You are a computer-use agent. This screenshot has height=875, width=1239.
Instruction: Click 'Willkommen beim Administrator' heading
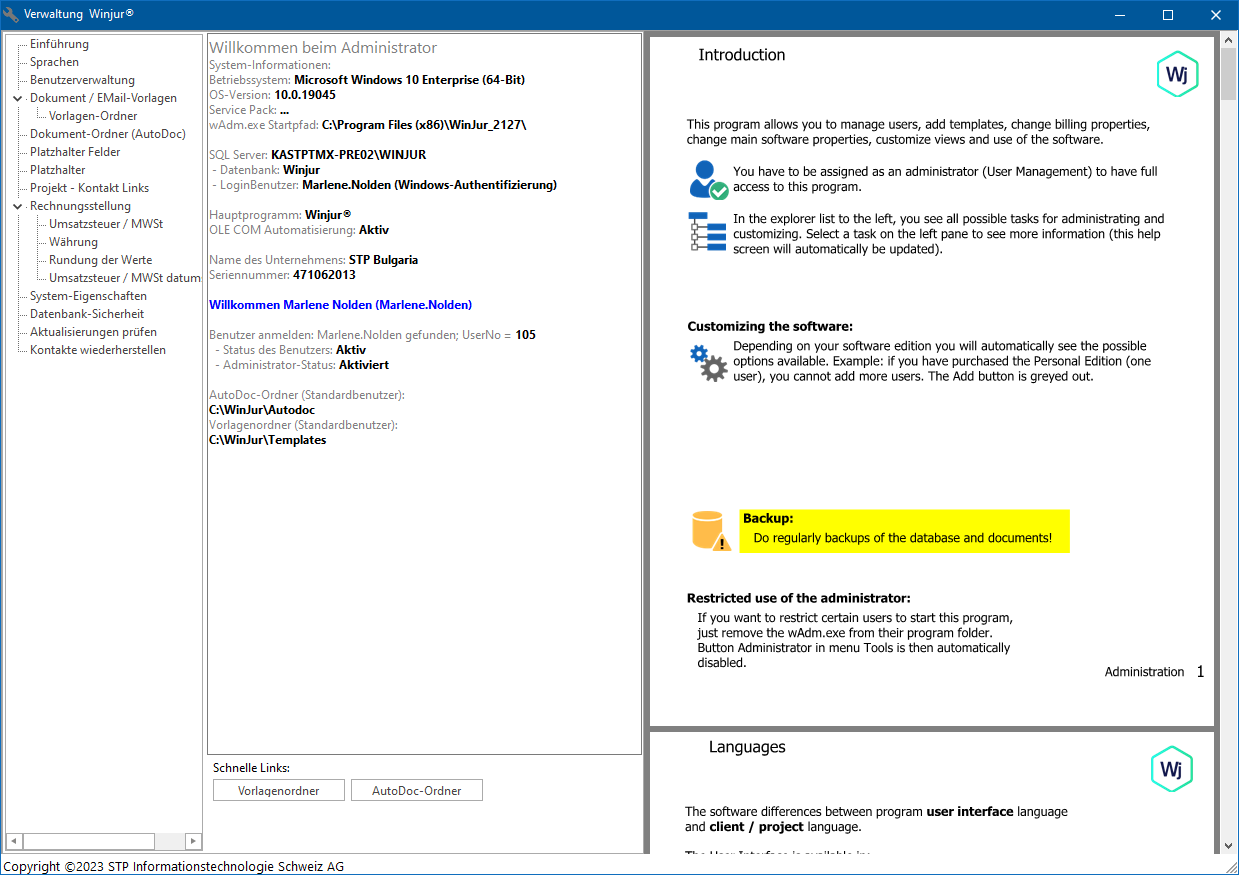323,48
